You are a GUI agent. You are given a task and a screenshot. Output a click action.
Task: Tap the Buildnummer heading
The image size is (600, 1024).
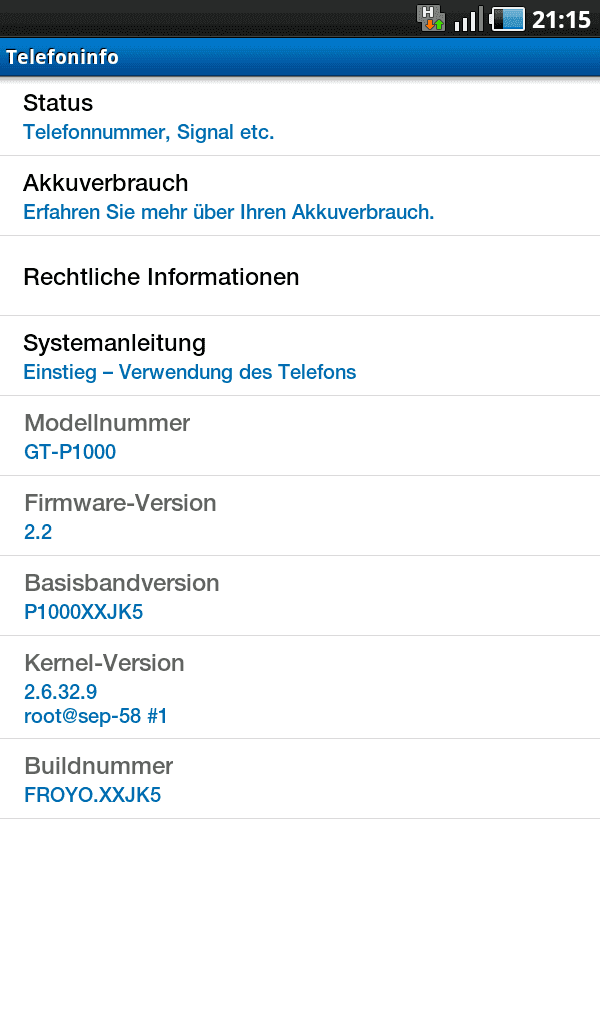click(99, 765)
